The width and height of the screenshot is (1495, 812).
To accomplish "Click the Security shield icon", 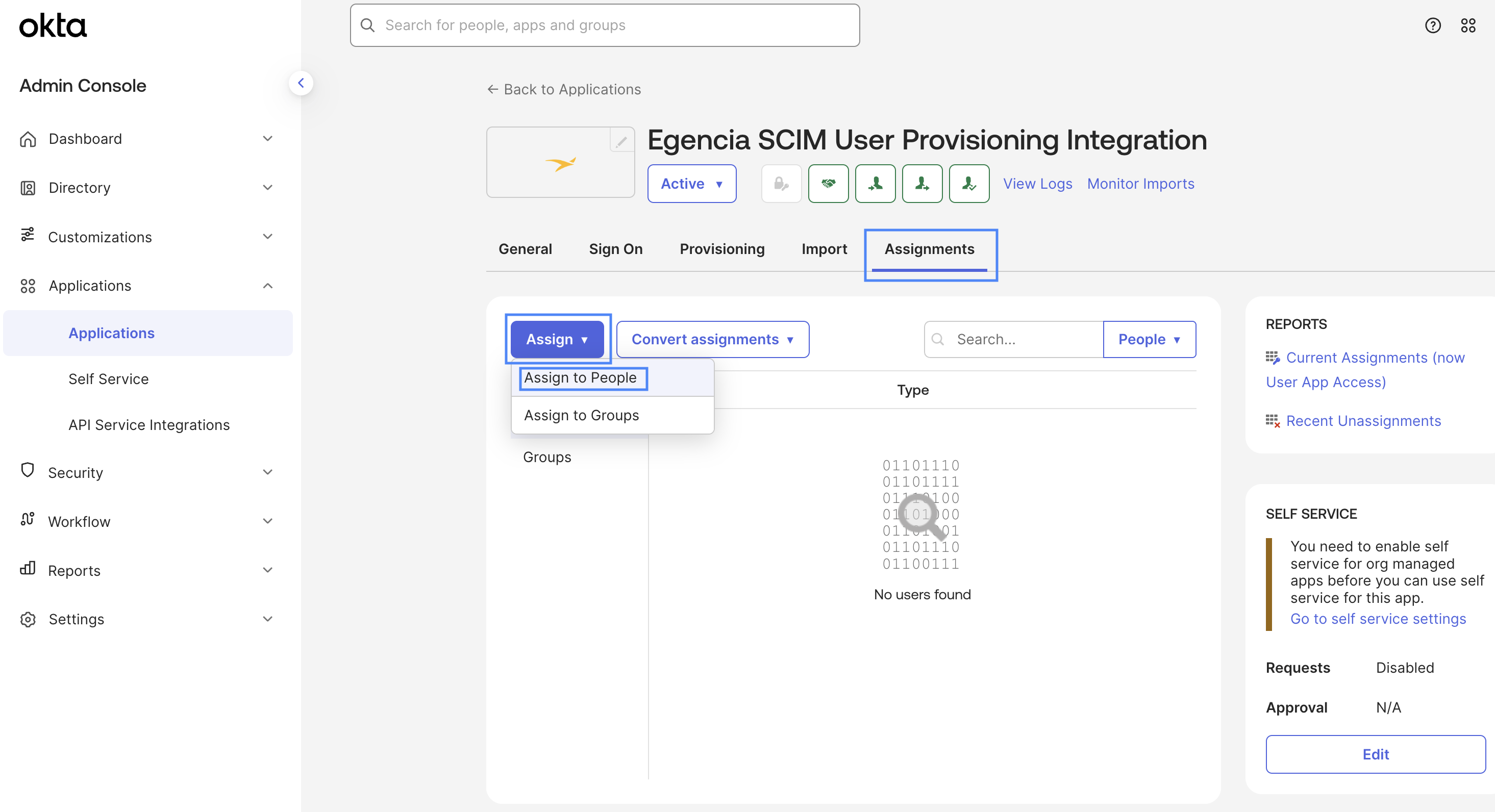I will coord(27,470).
